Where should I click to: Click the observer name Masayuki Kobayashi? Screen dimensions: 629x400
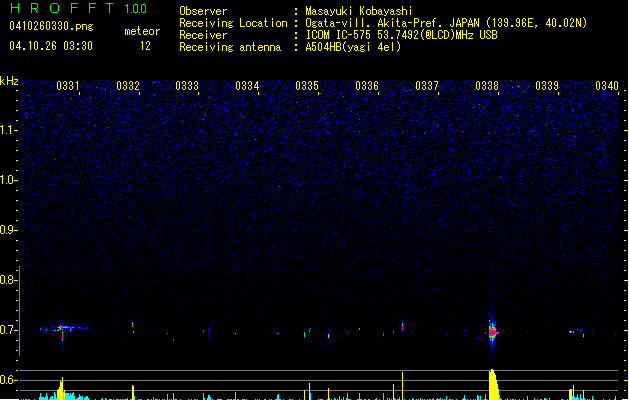[x=356, y=11]
